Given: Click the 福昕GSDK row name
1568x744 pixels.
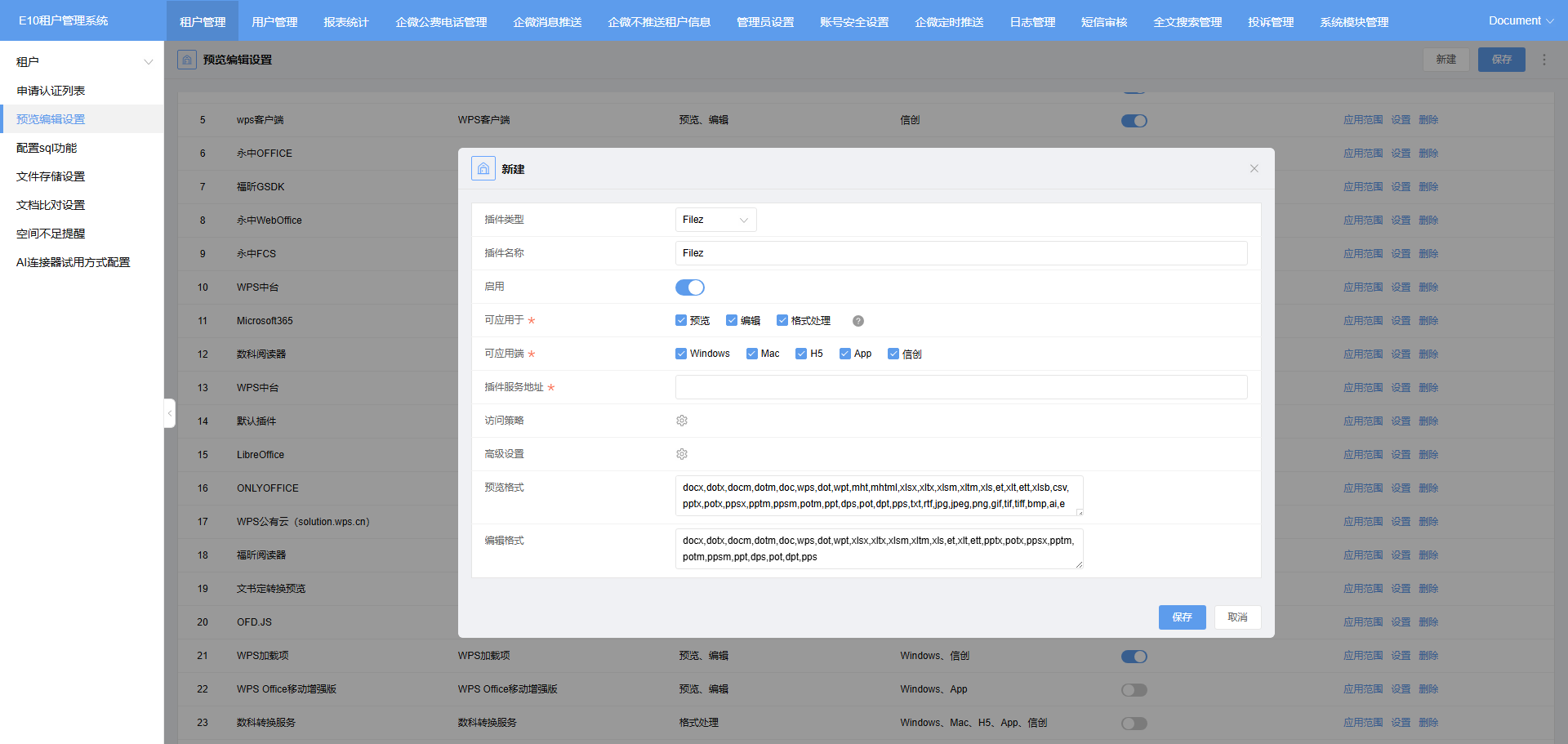Looking at the screenshot, I should click(x=261, y=187).
